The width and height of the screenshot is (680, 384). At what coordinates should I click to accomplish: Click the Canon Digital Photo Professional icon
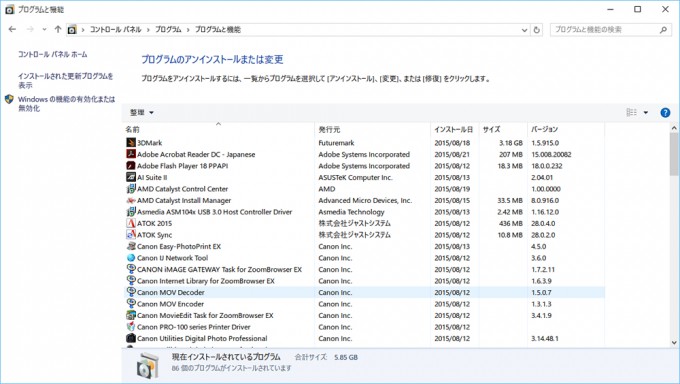tap(131, 338)
